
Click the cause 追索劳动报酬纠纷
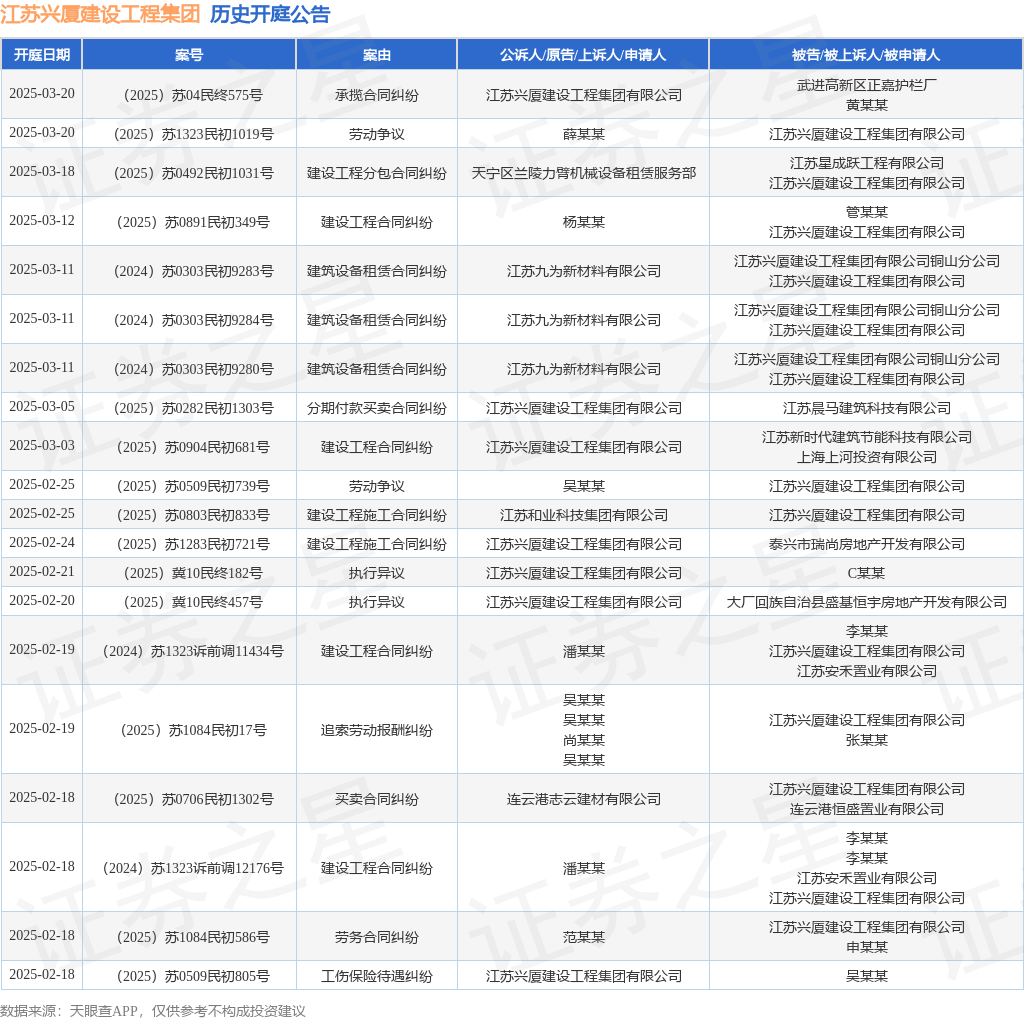point(377,731)
